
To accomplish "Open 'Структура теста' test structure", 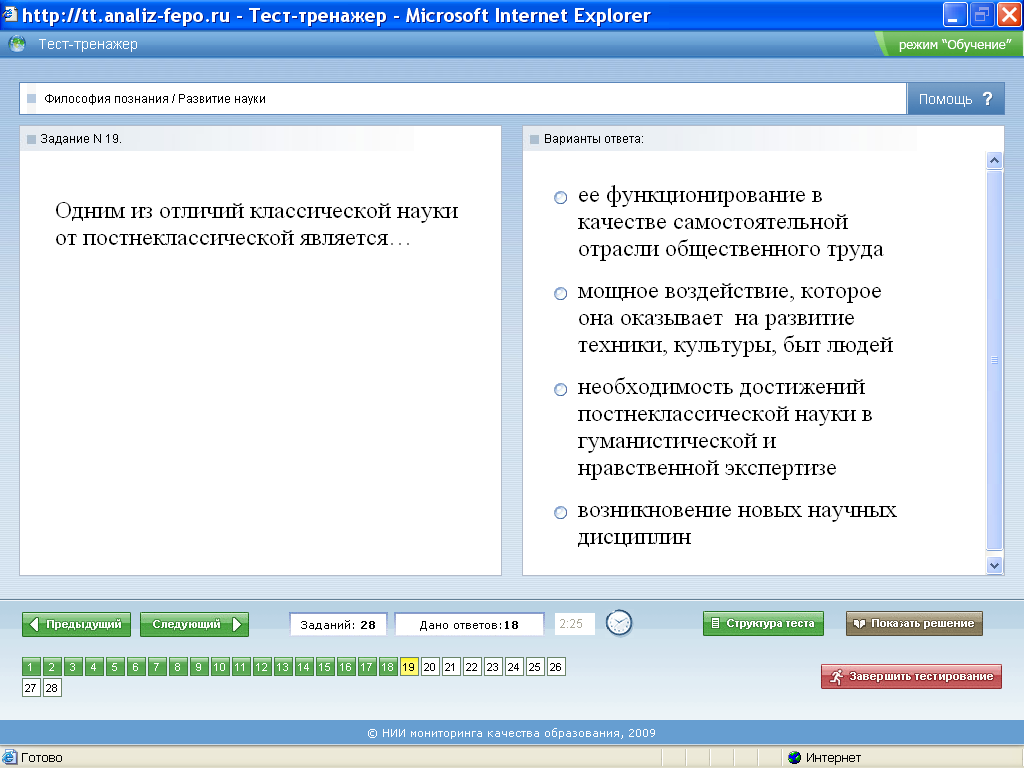I will tap(763, 623).
